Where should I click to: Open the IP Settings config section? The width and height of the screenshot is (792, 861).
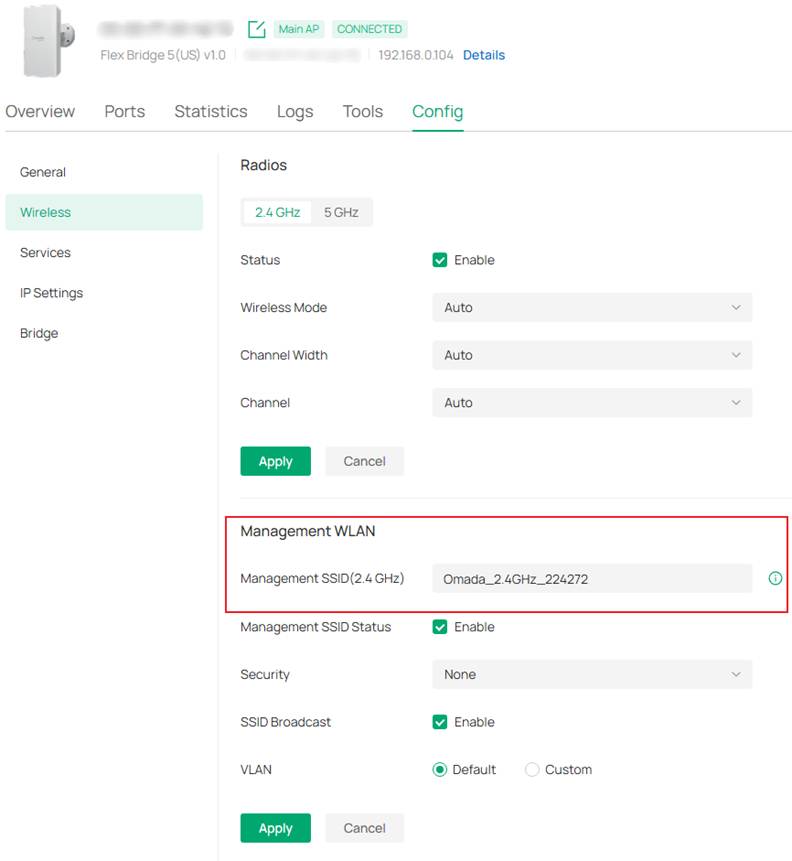(104, 293)
